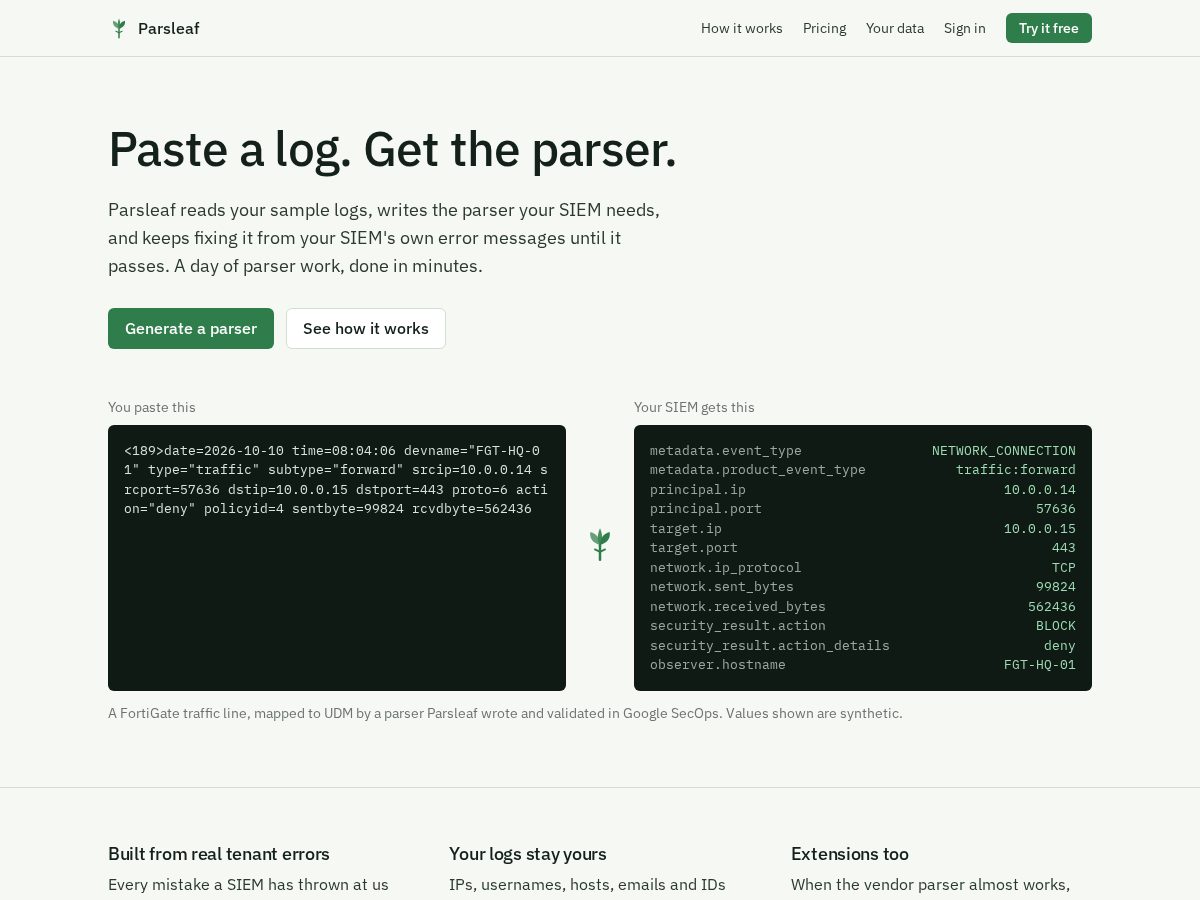Click the security_result.action field name

[738, 626]
